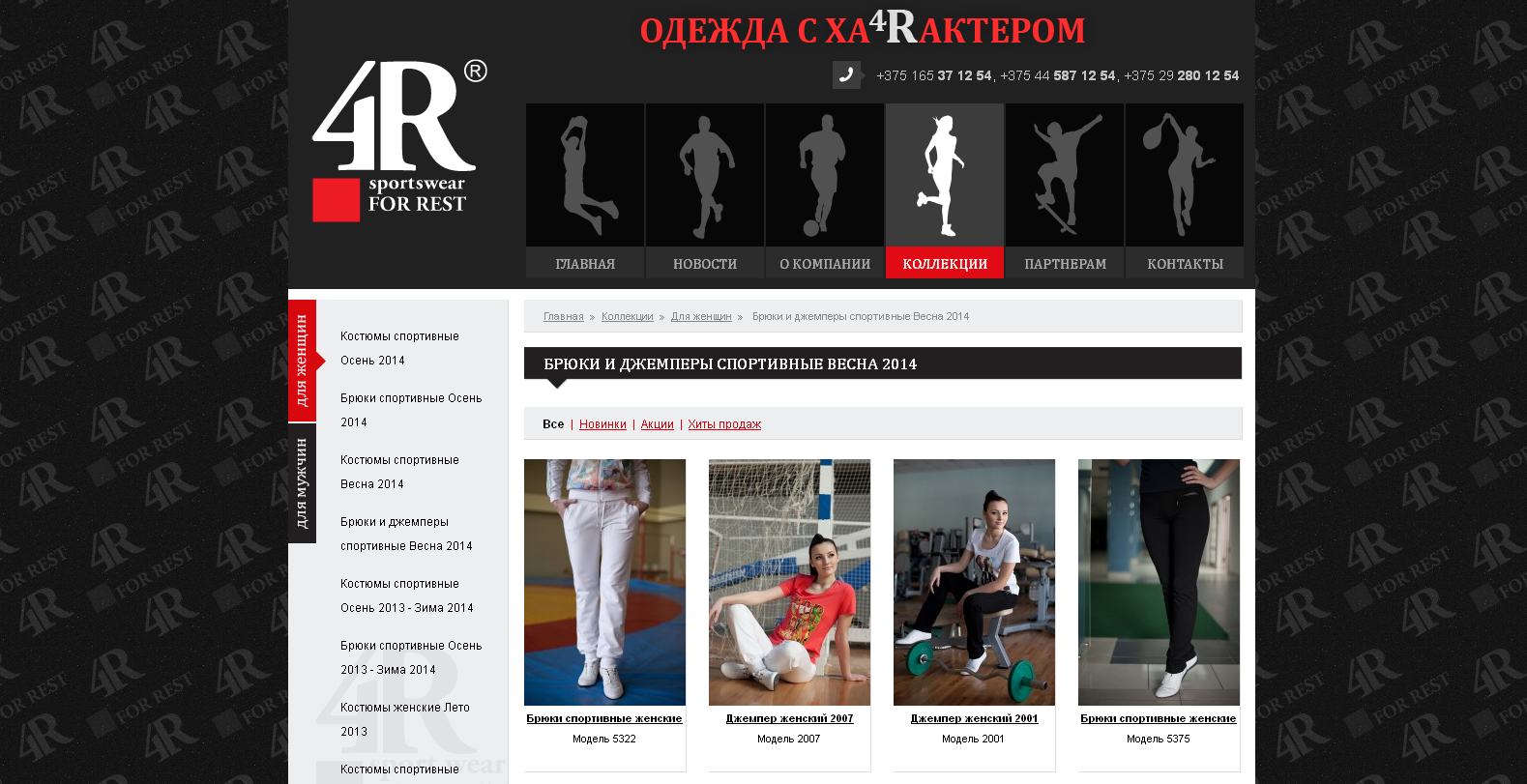Click phone number +375 44 587 12 54
This screenshot has width=1527, height=784.
tap(1058, 75)
